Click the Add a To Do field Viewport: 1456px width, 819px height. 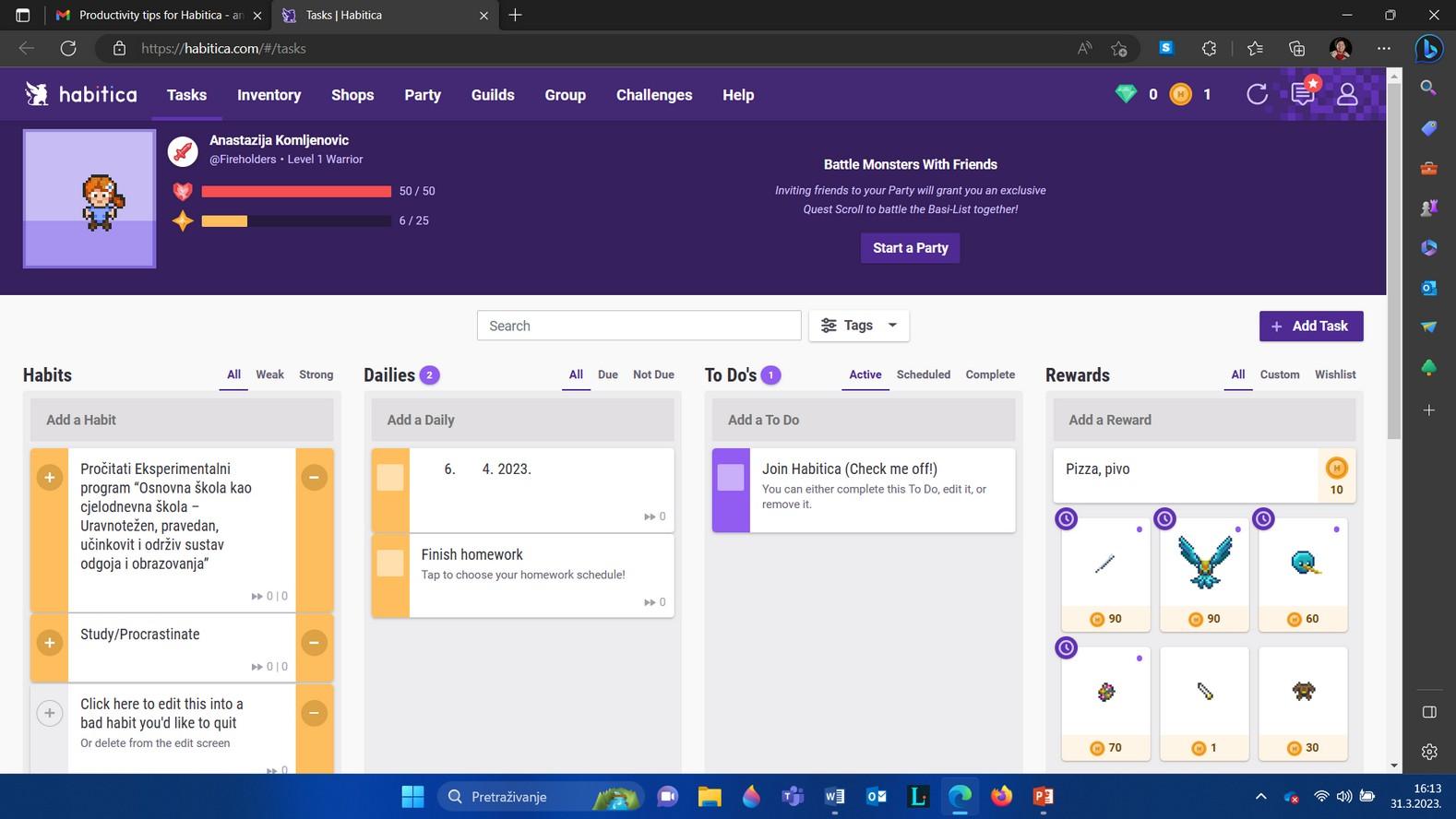[864, 420]
